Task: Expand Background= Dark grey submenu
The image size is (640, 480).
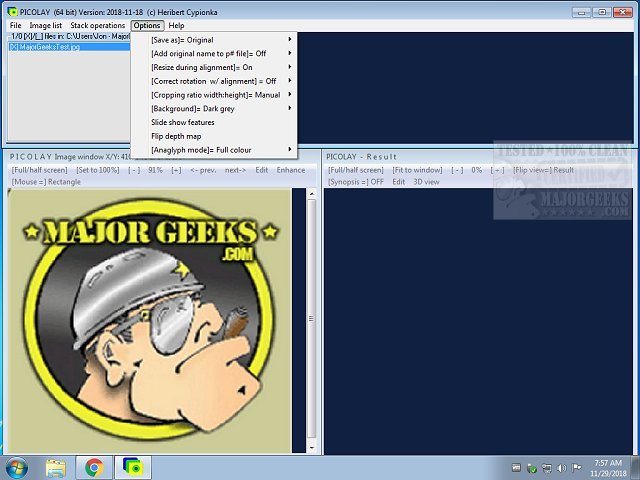Action: pyautogui.click(x=214, y=109)
